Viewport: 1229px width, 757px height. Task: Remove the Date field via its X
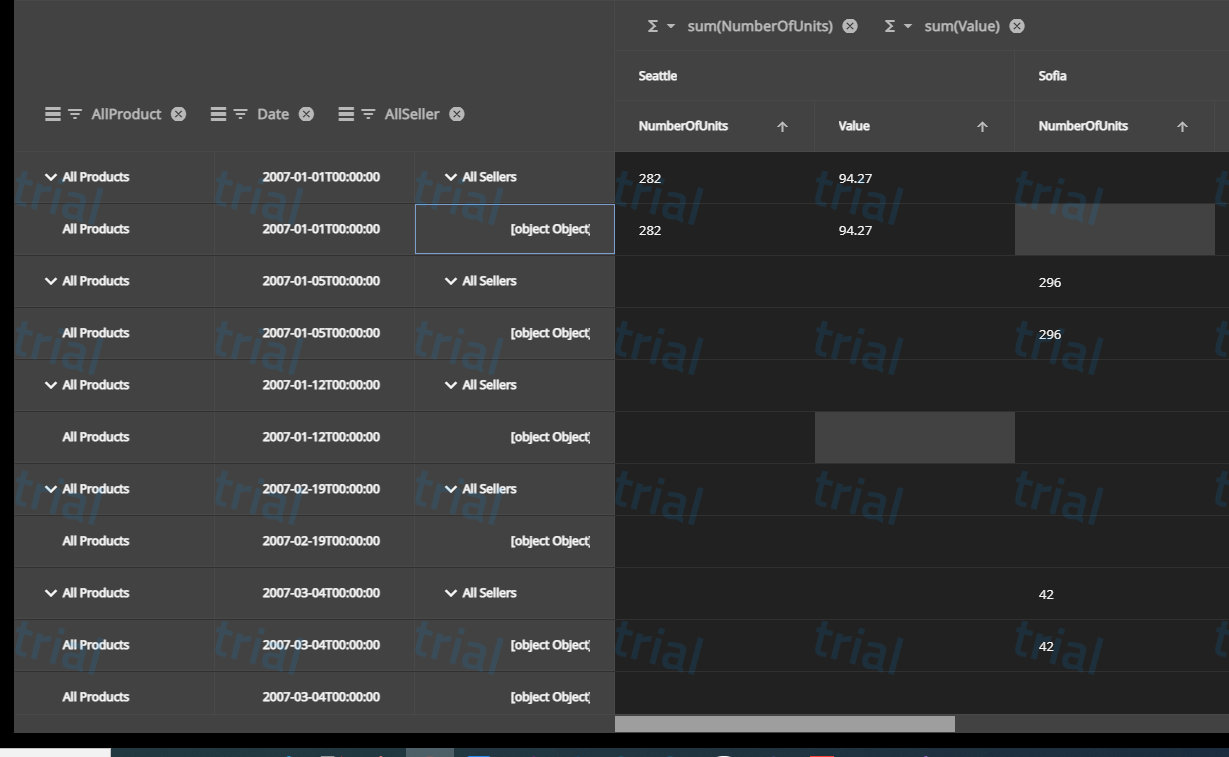click(306, 114)
